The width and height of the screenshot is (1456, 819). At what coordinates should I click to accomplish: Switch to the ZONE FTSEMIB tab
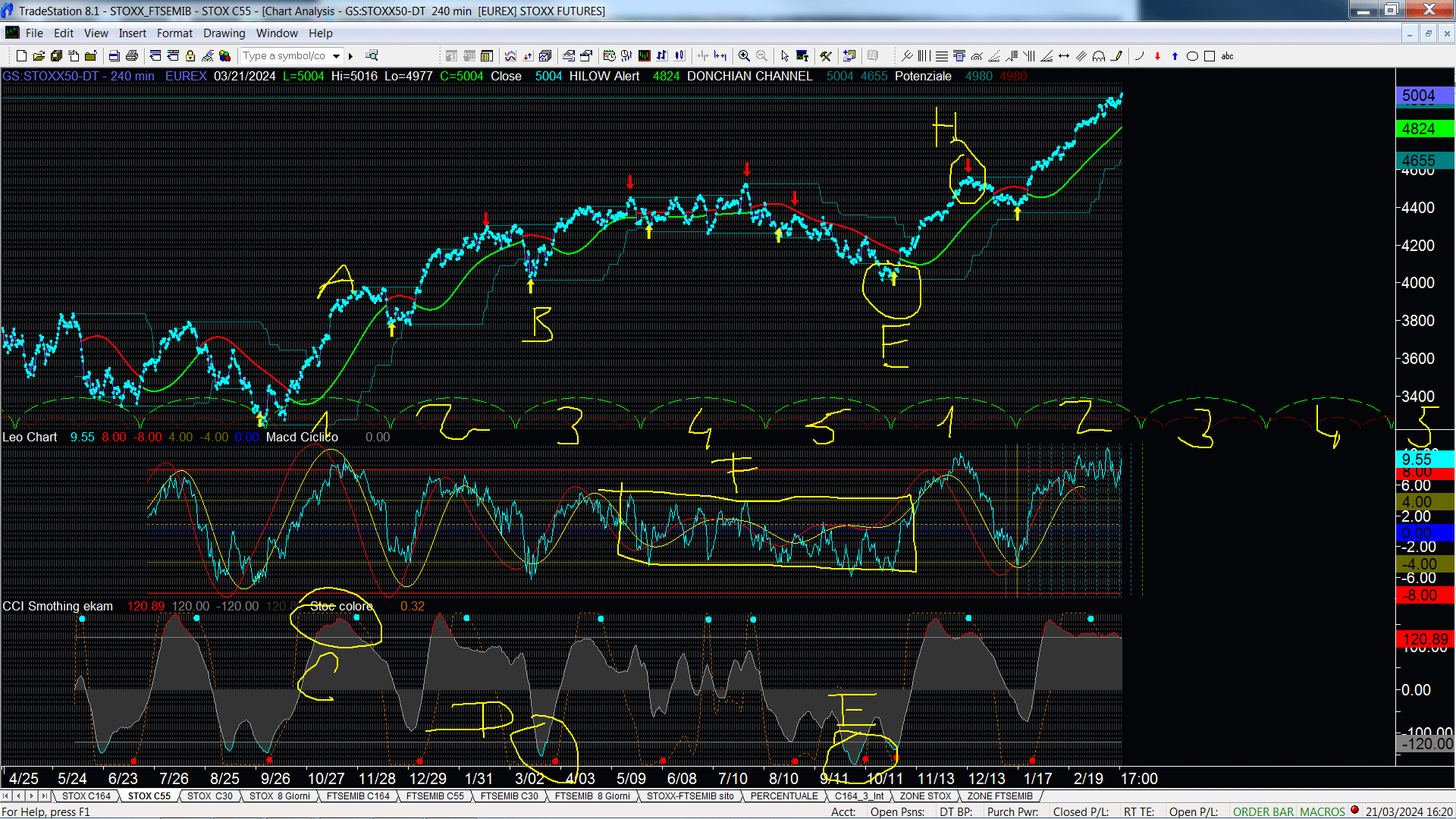(x=999, y=795)
